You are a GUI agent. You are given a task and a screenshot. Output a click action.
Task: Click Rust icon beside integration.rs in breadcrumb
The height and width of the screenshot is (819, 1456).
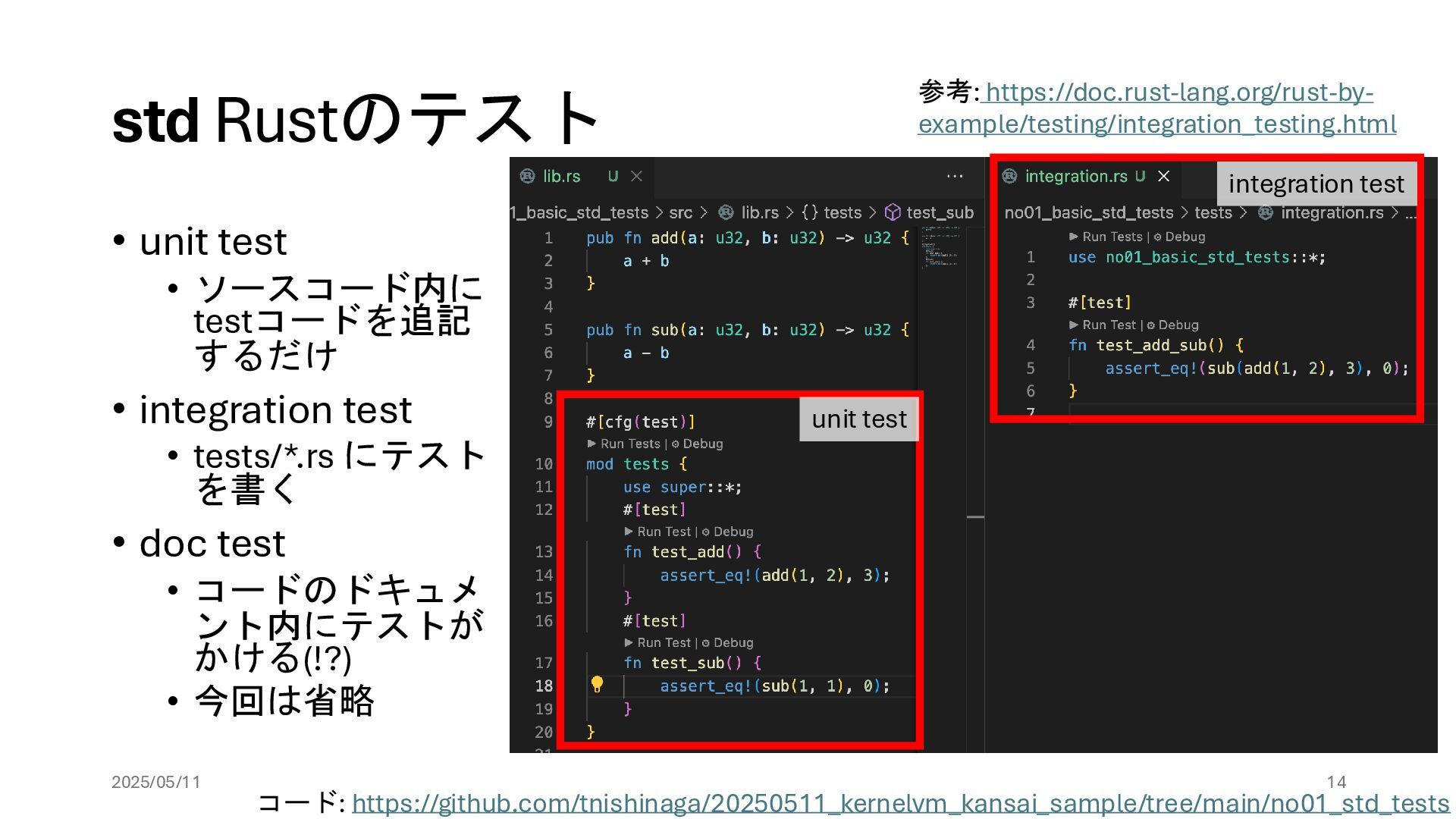point(1266,212)
